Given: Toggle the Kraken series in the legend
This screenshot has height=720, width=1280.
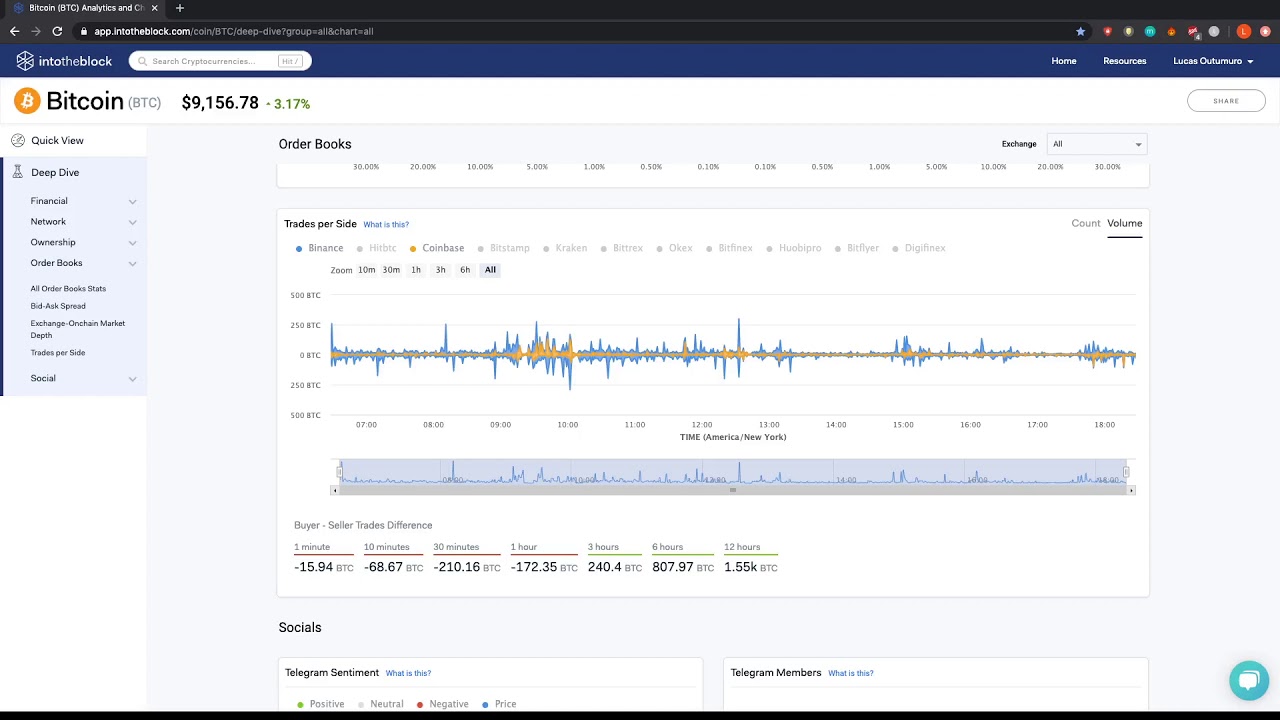Looking at the screenshot, I should (x=565, y=248).
